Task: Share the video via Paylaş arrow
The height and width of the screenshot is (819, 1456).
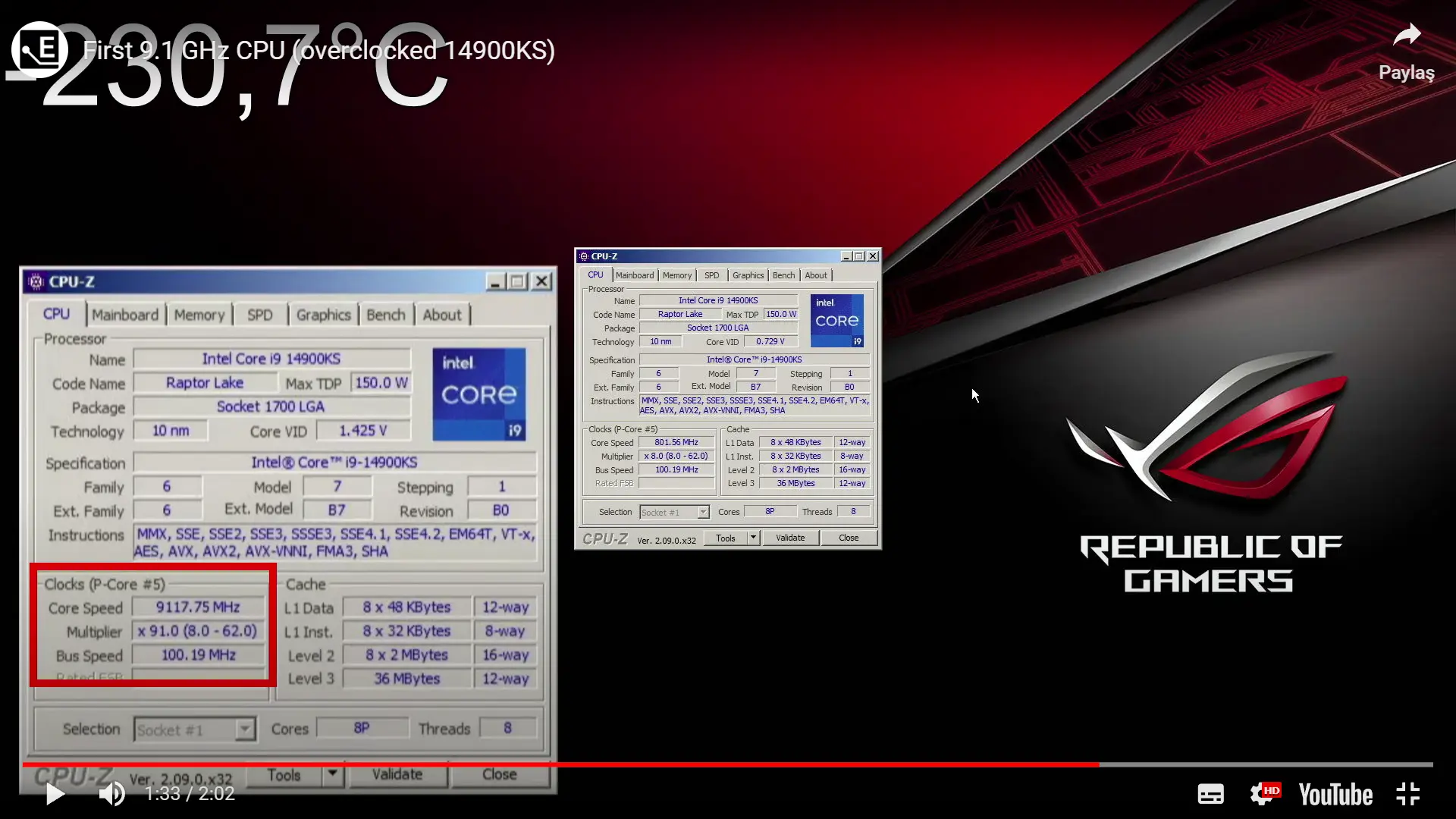Action: [1407, 52]
